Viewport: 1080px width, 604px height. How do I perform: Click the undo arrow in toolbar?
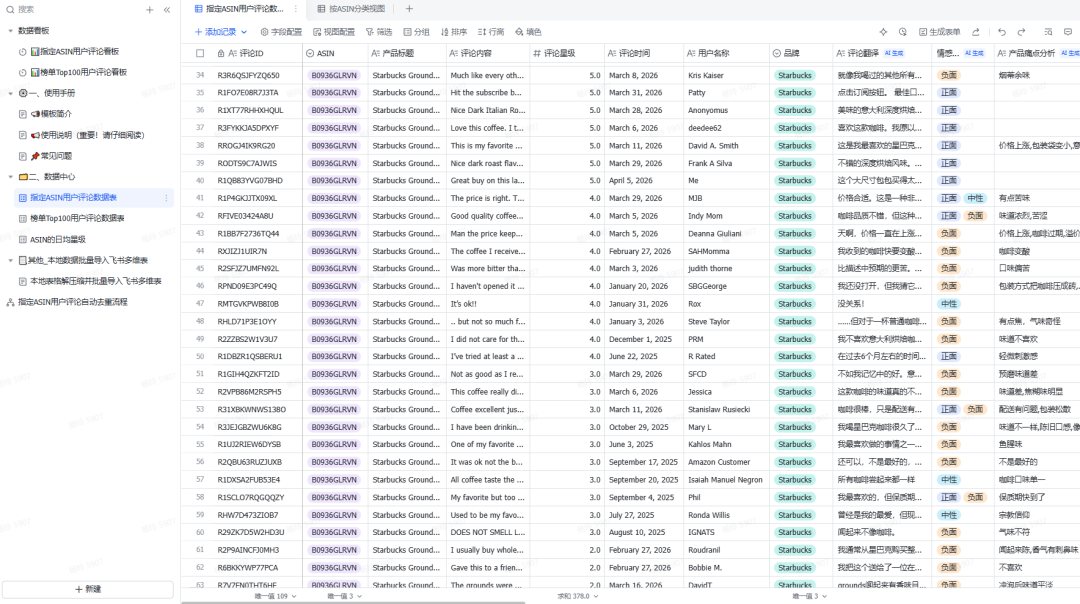(x=1002, y=32)
